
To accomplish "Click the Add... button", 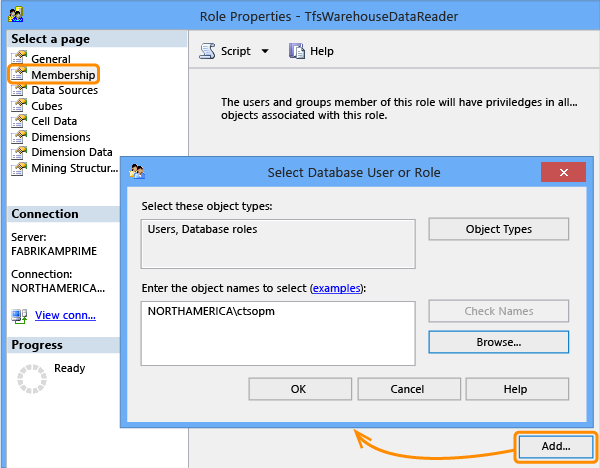I will (556, 446).
